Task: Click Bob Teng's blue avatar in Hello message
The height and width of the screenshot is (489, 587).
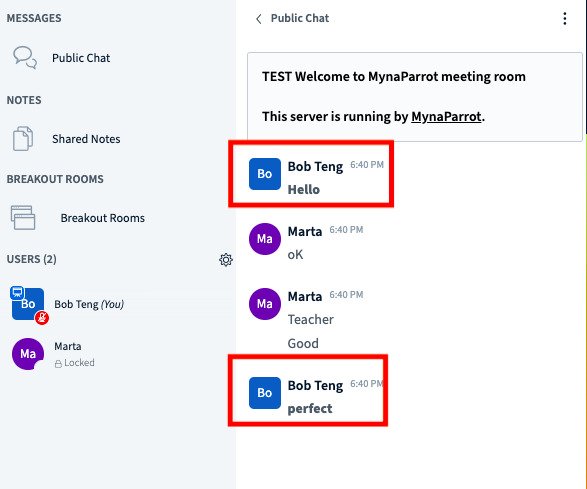Action: (265, 174)
